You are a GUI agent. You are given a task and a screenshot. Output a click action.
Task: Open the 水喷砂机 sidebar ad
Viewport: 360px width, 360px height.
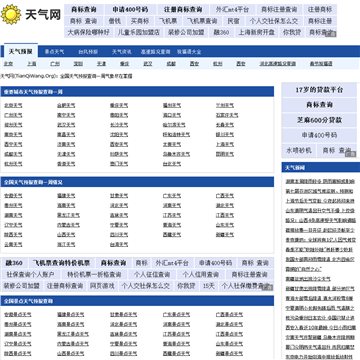(299, 150)
